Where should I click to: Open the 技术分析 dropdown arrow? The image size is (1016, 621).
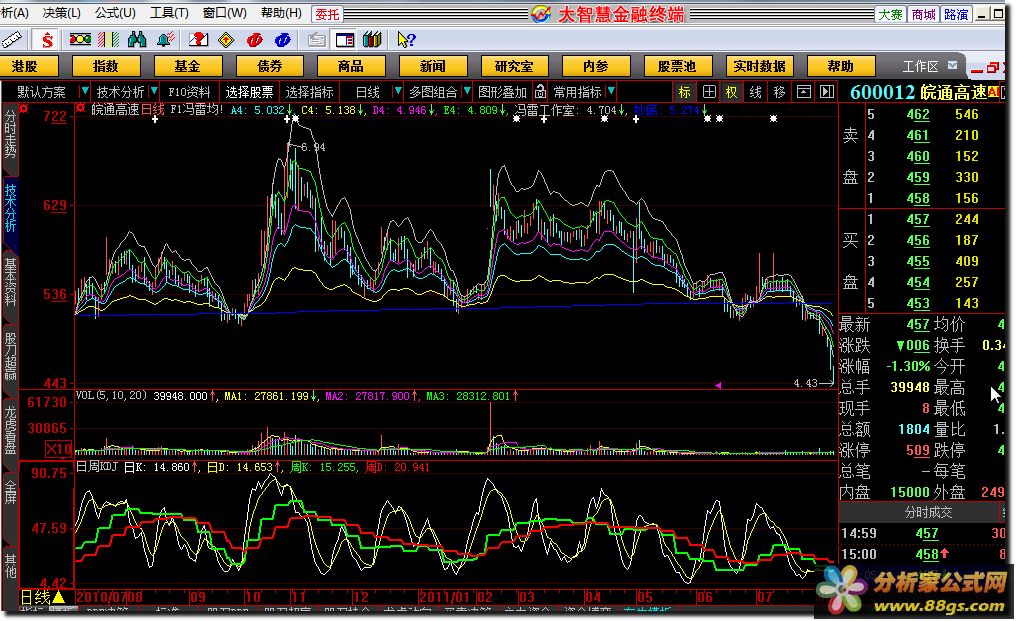(x=154, y=91)
